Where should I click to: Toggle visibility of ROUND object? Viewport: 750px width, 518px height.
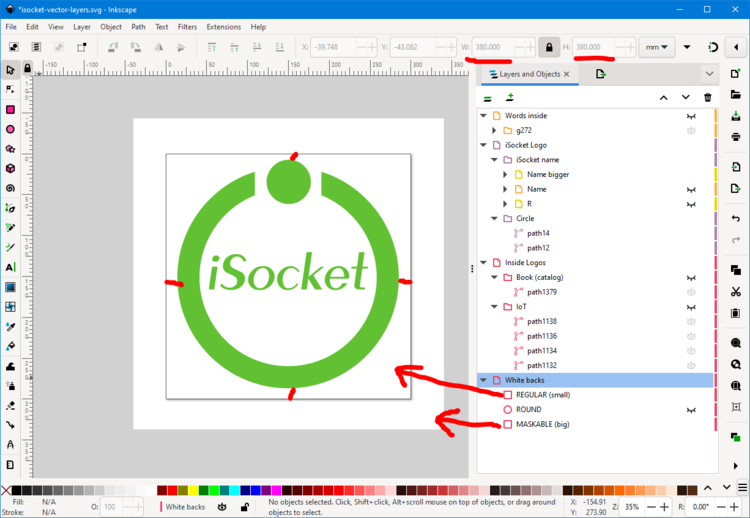(x=691, y=410)
